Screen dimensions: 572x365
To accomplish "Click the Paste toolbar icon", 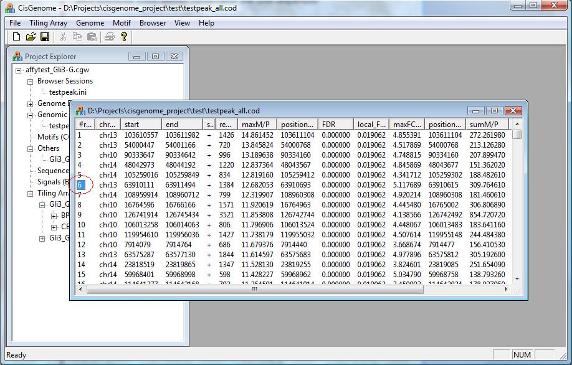I will coord(92,36).
